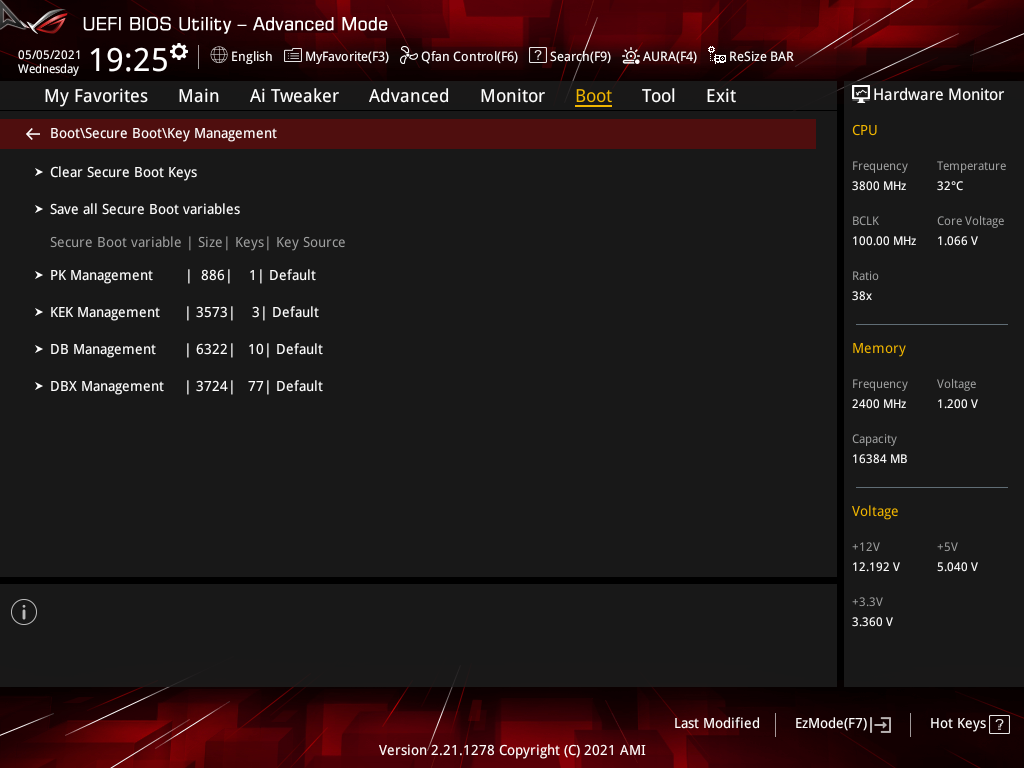
Task: Open Search(F9)
Action: 580,57
